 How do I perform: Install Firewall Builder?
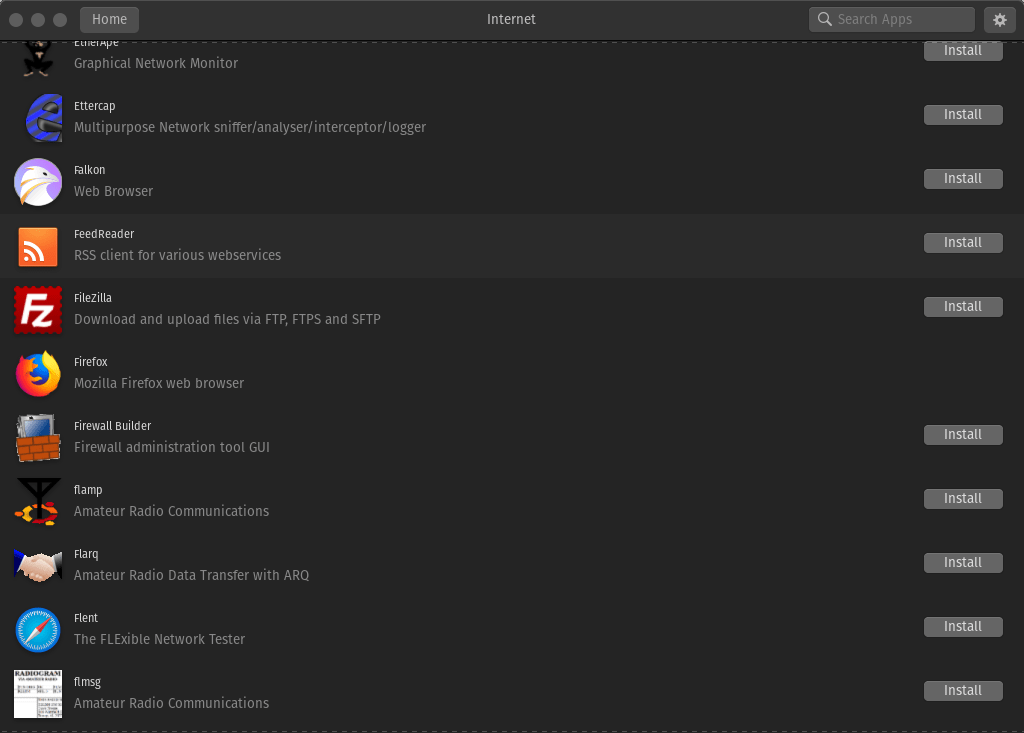962,434
